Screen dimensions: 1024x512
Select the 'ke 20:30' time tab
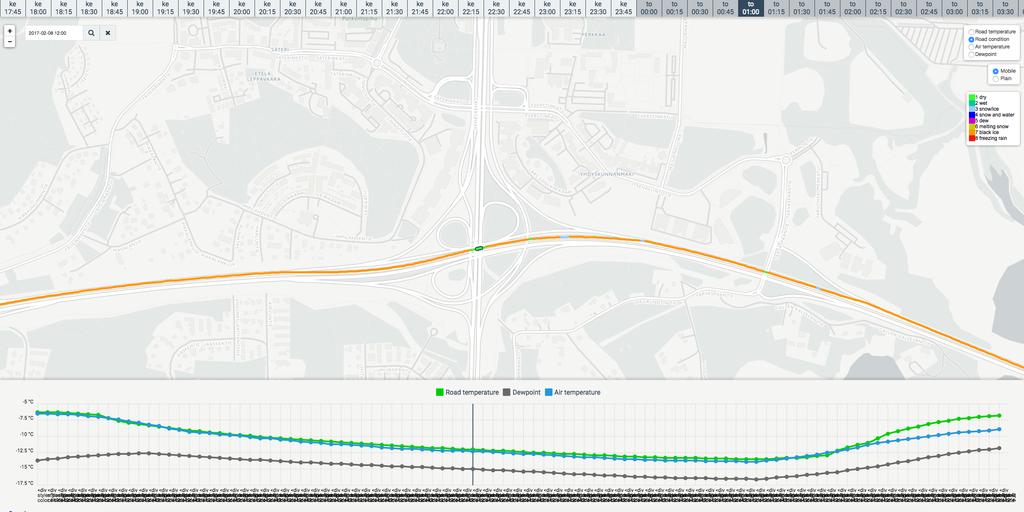(x=293, y=8)
